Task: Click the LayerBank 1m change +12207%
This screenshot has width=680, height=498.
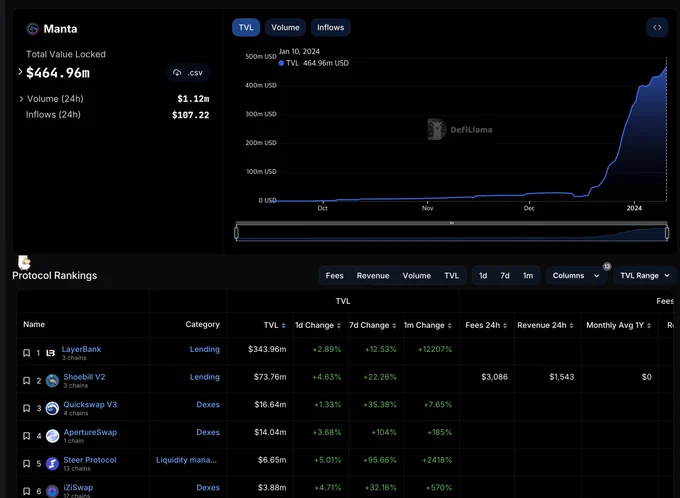Action: (435, 349)
